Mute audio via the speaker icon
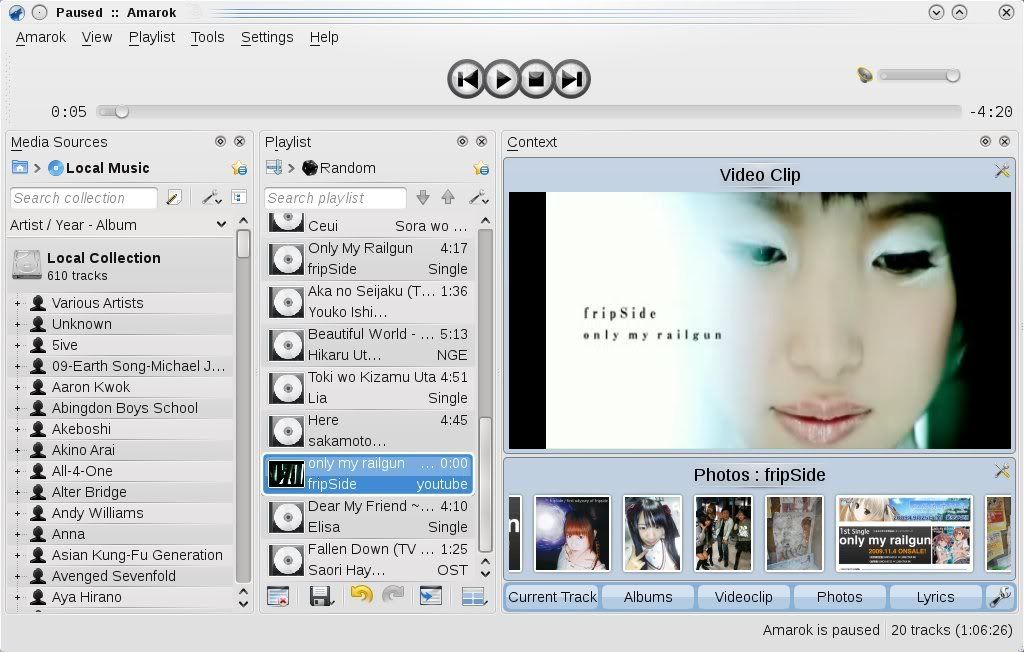This screenshot has height=652, width=1024. (x=865, y=76)
